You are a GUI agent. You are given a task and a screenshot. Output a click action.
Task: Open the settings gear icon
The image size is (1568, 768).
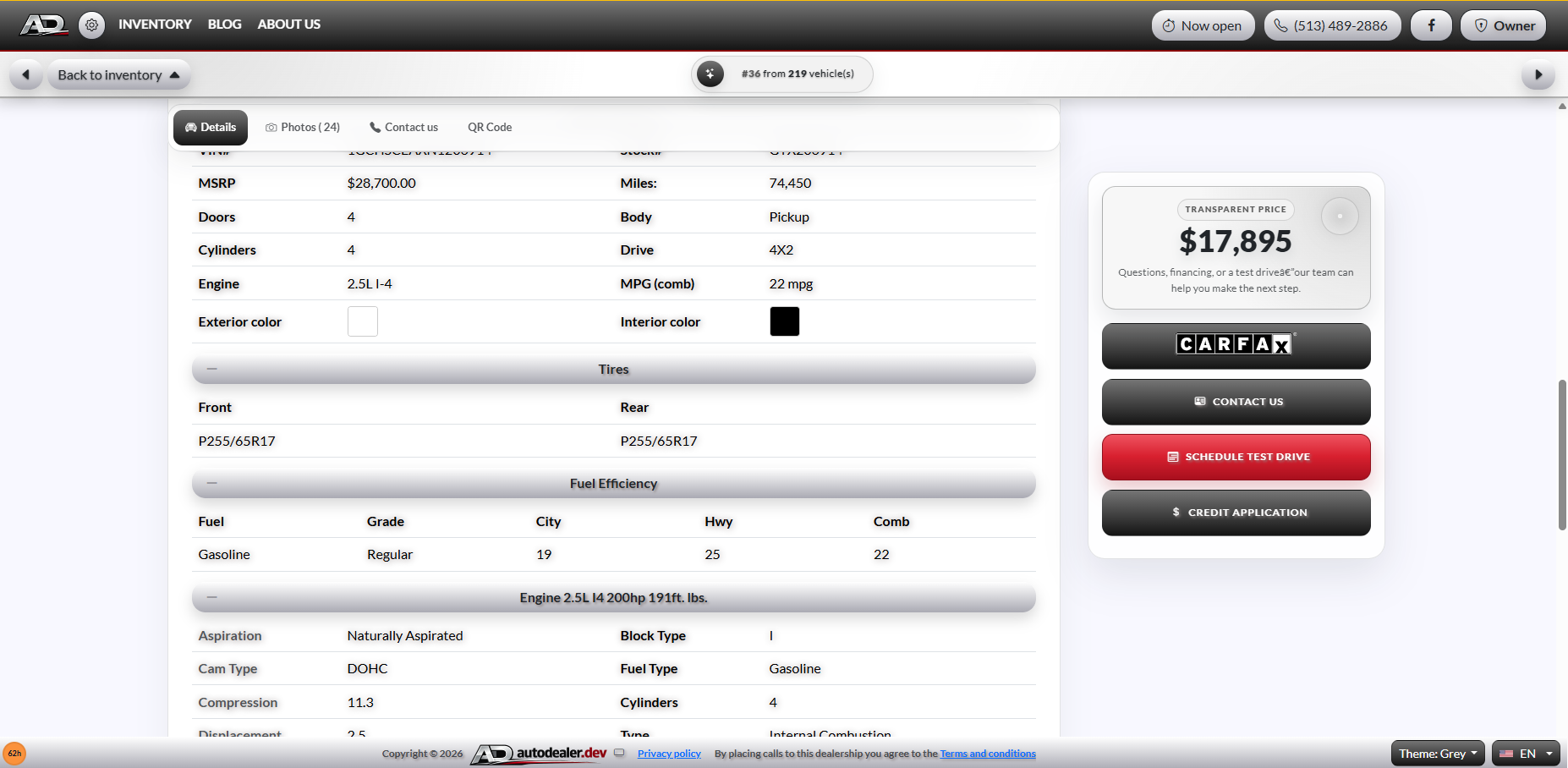pos(92,25)
